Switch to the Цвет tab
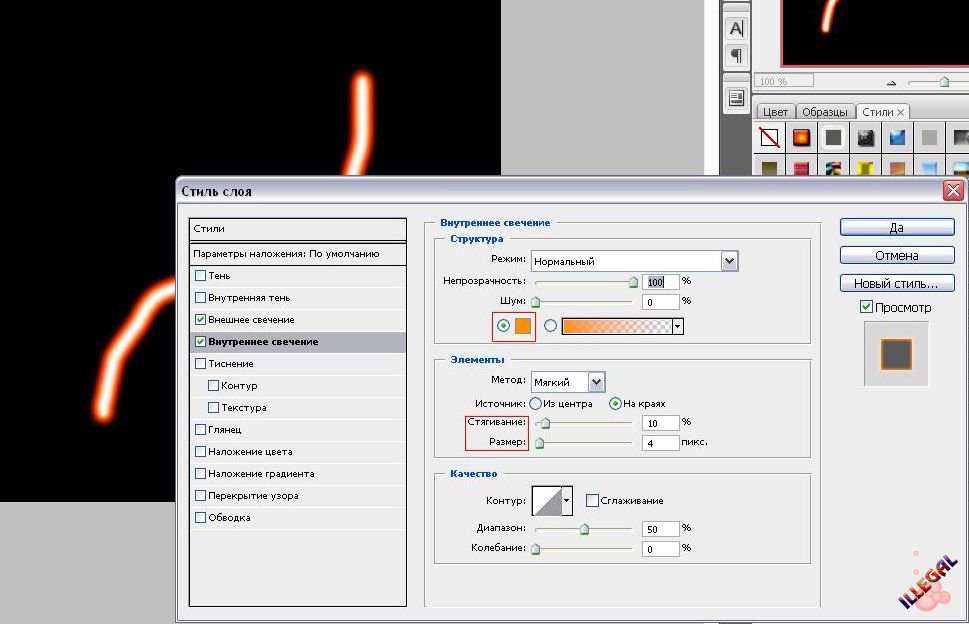Viewport: 969px width, 624px height. [x=775, y=112]
